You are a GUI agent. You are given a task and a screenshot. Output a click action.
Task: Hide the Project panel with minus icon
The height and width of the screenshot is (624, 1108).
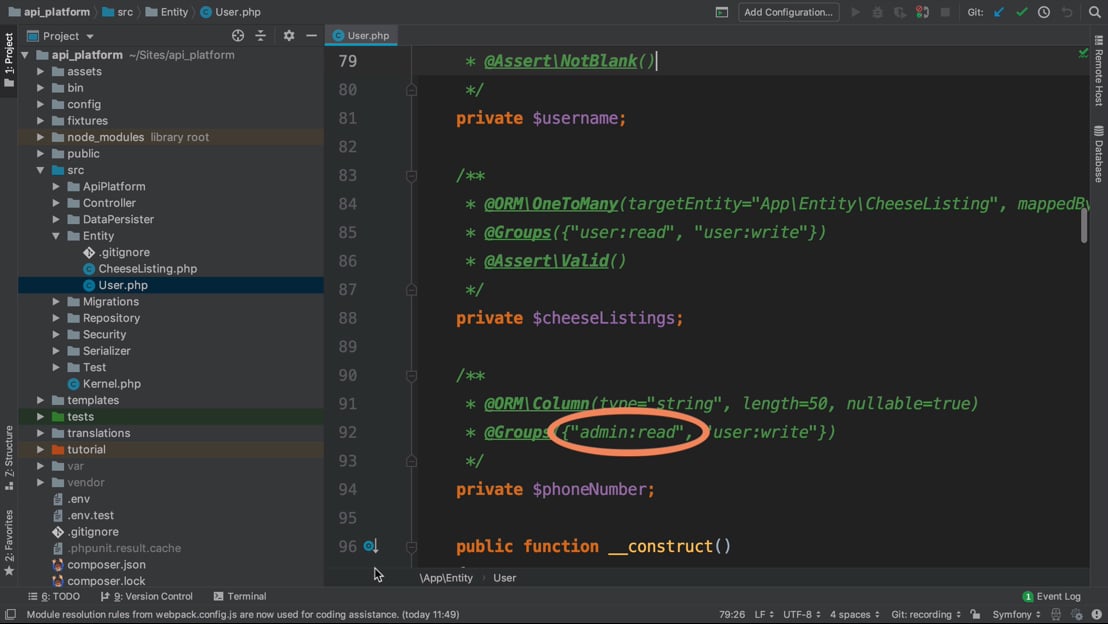click(311, 36)
